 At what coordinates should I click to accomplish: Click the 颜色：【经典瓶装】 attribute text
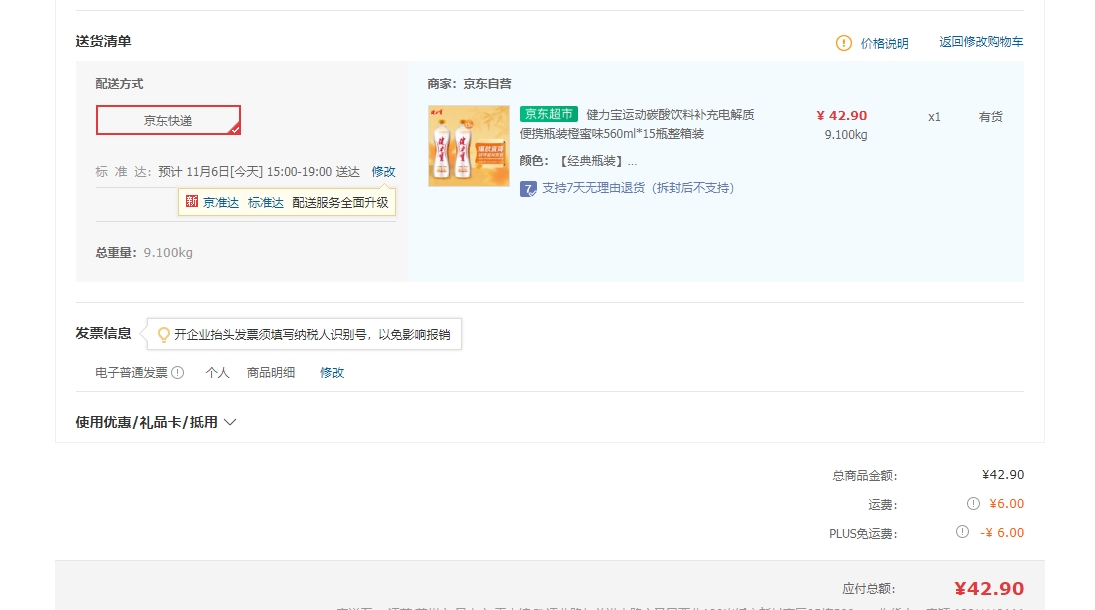click(x=578, y=161)
